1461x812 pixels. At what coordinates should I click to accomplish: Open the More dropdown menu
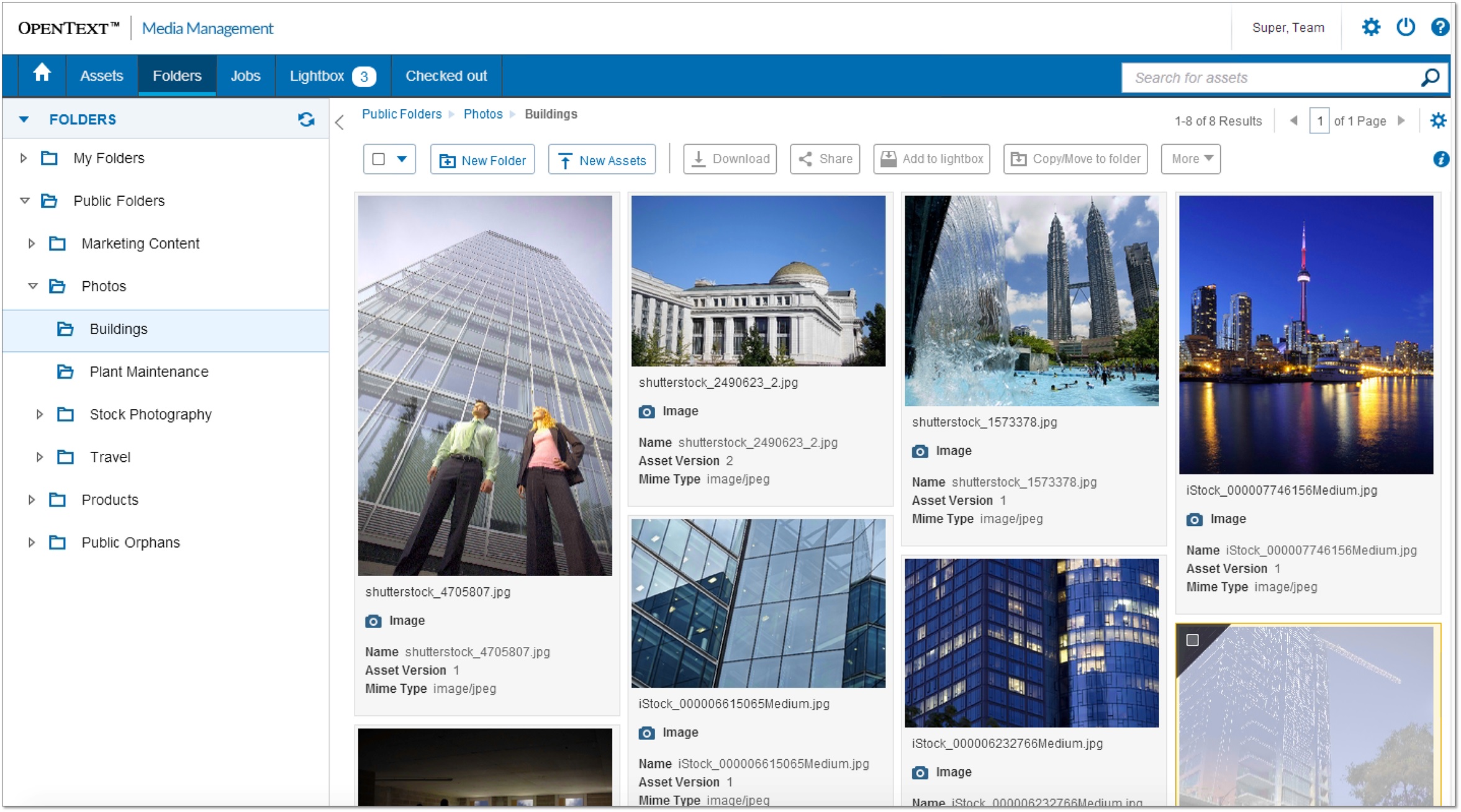1190,159
